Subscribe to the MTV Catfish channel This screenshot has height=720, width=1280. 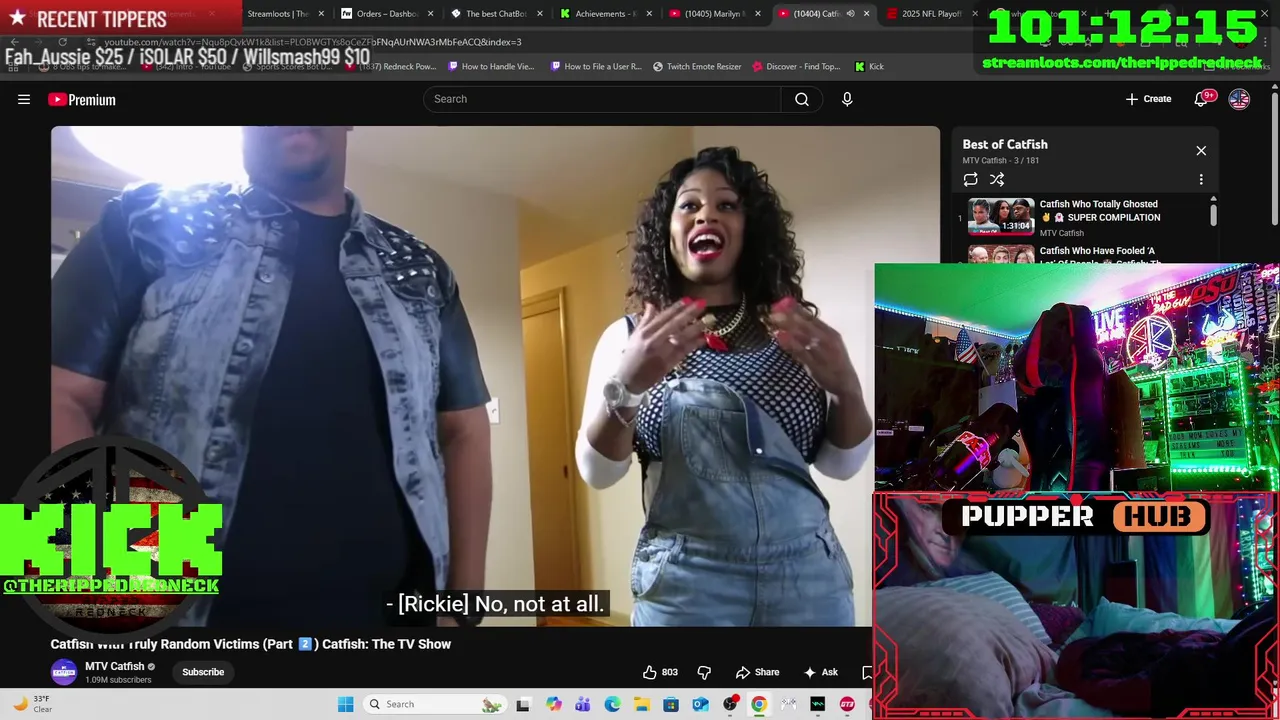[203, 672]
